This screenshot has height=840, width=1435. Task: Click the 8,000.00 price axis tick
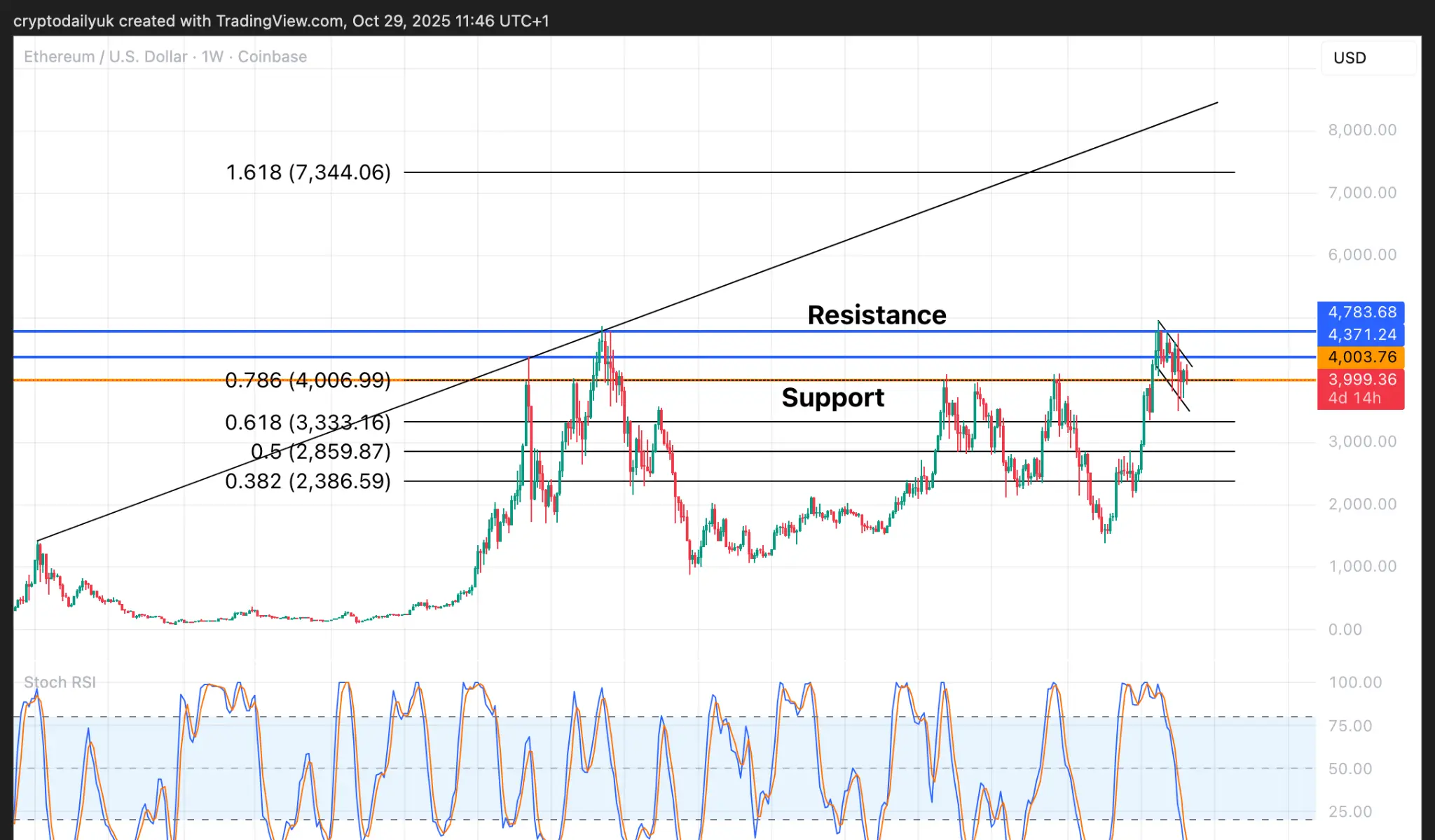(1361, 130)
